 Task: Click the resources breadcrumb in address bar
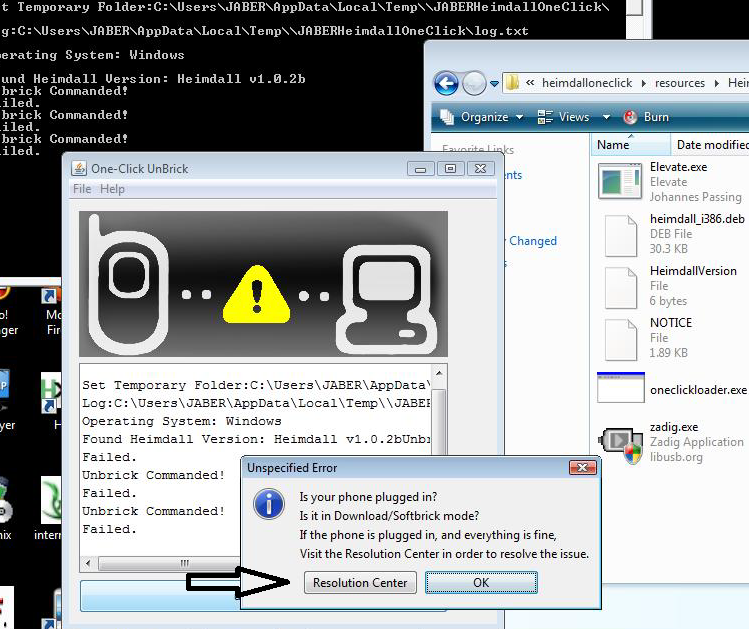(x=680, y=83)
